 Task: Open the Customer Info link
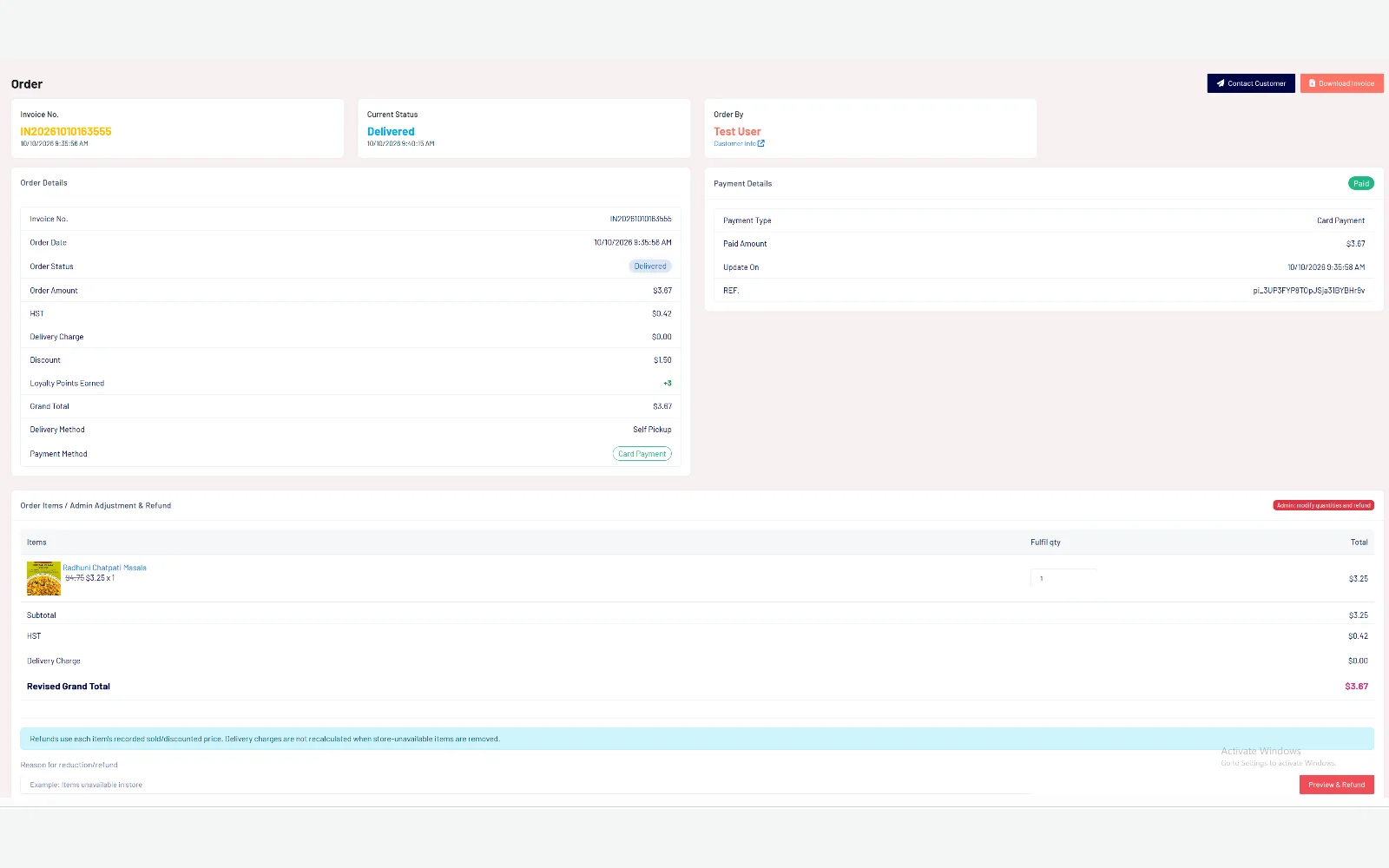tap(734, 144)
